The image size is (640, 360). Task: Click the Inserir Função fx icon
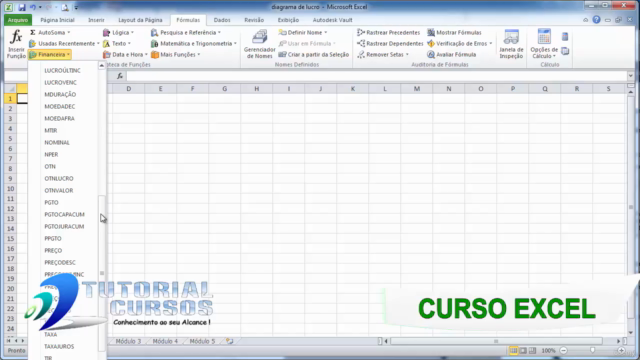(16, 44)
